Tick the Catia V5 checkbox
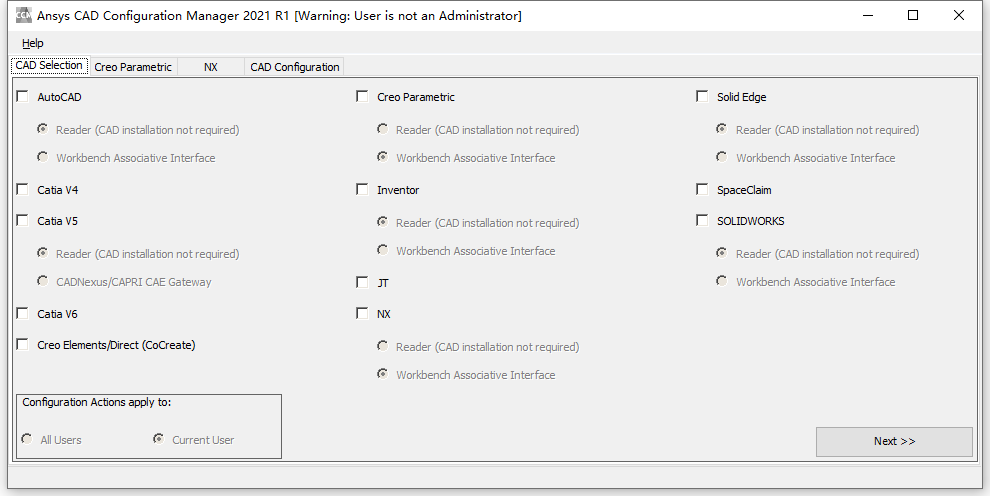 point(23,221)
